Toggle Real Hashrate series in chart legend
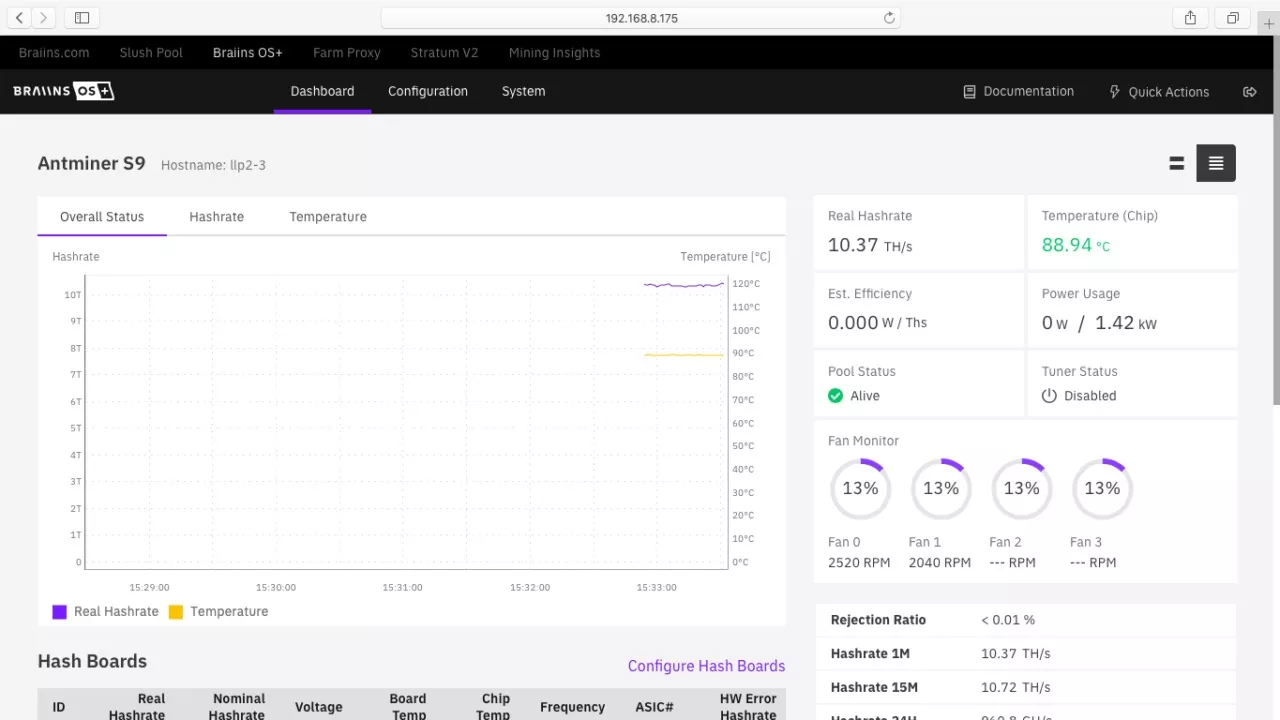 click(105, 611)
